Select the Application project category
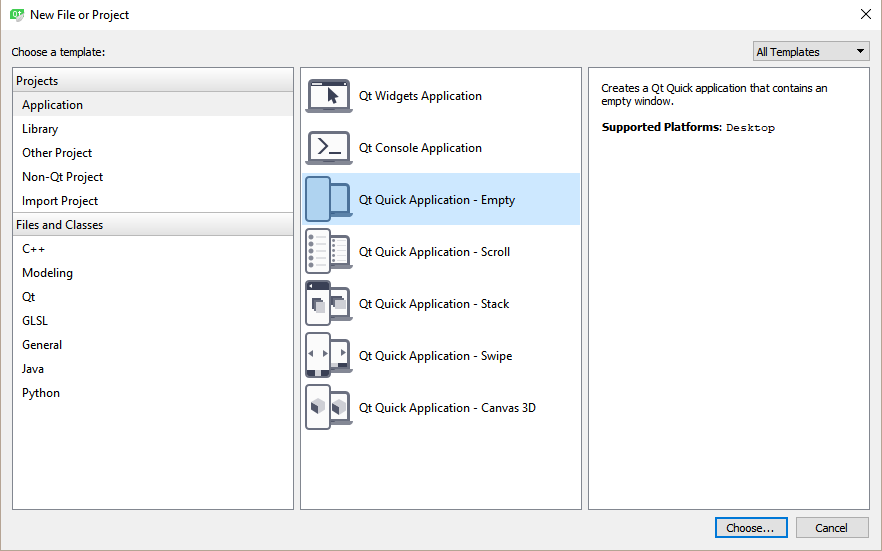This screenshot has width=882, height=551. pyautogui.click(x=53, y=105)
